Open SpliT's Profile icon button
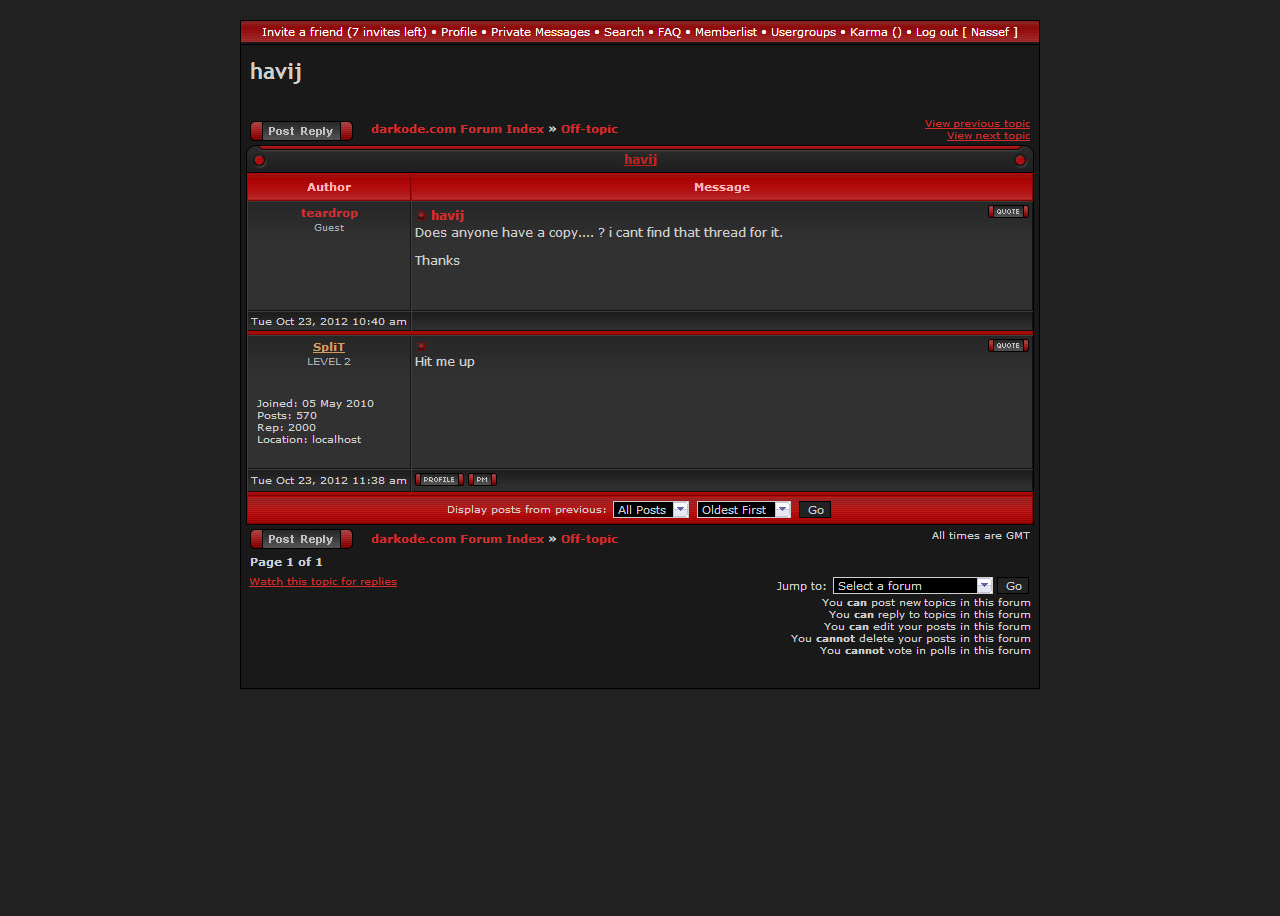Image resolution: width=1280 pixels, height=916 pixels. click(x=439, y=480)
